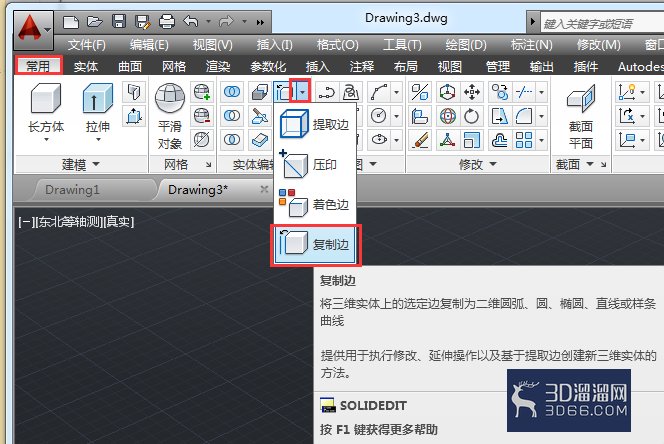
Task: Click the Rotate circular arrow icon
Action: [x=472, y=116]
